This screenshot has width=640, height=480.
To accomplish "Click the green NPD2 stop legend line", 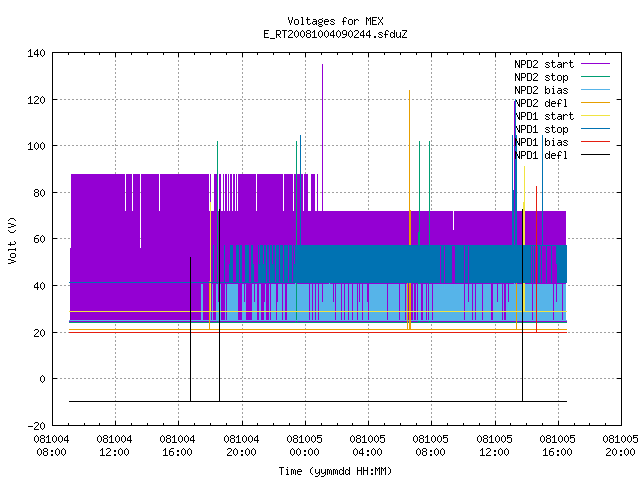I will click(595, 76).
